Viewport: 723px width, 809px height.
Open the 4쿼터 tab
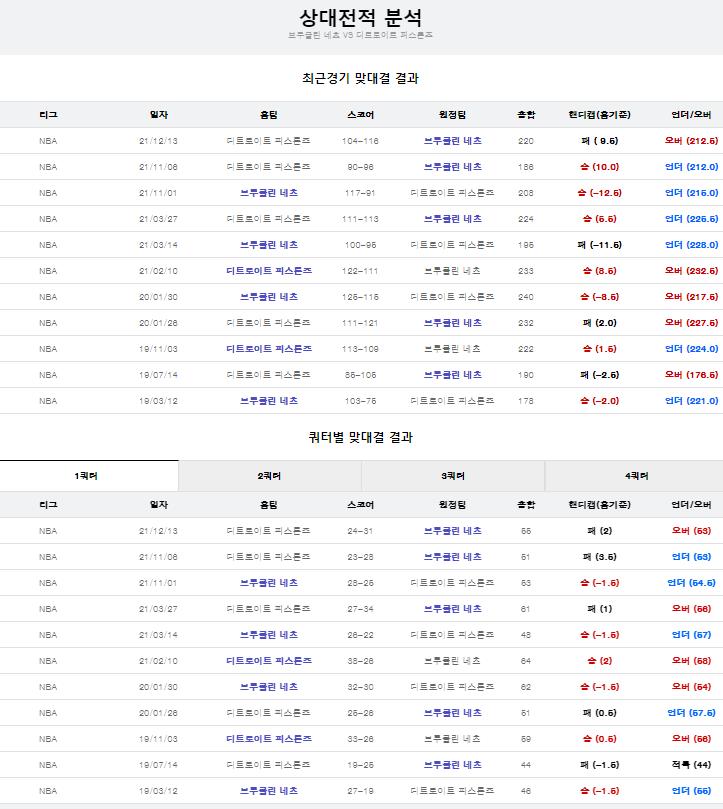(636, 476)
